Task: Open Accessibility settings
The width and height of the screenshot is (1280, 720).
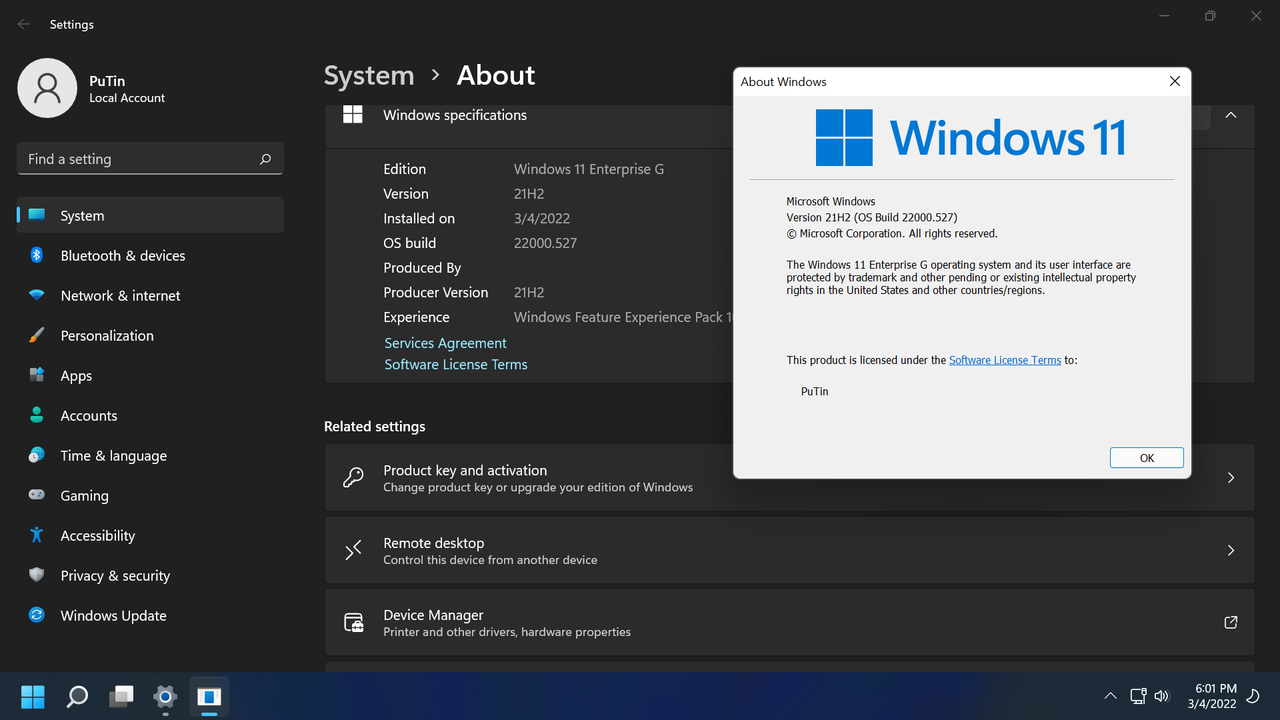Action: pyautogui.click(x=150, y=535)
